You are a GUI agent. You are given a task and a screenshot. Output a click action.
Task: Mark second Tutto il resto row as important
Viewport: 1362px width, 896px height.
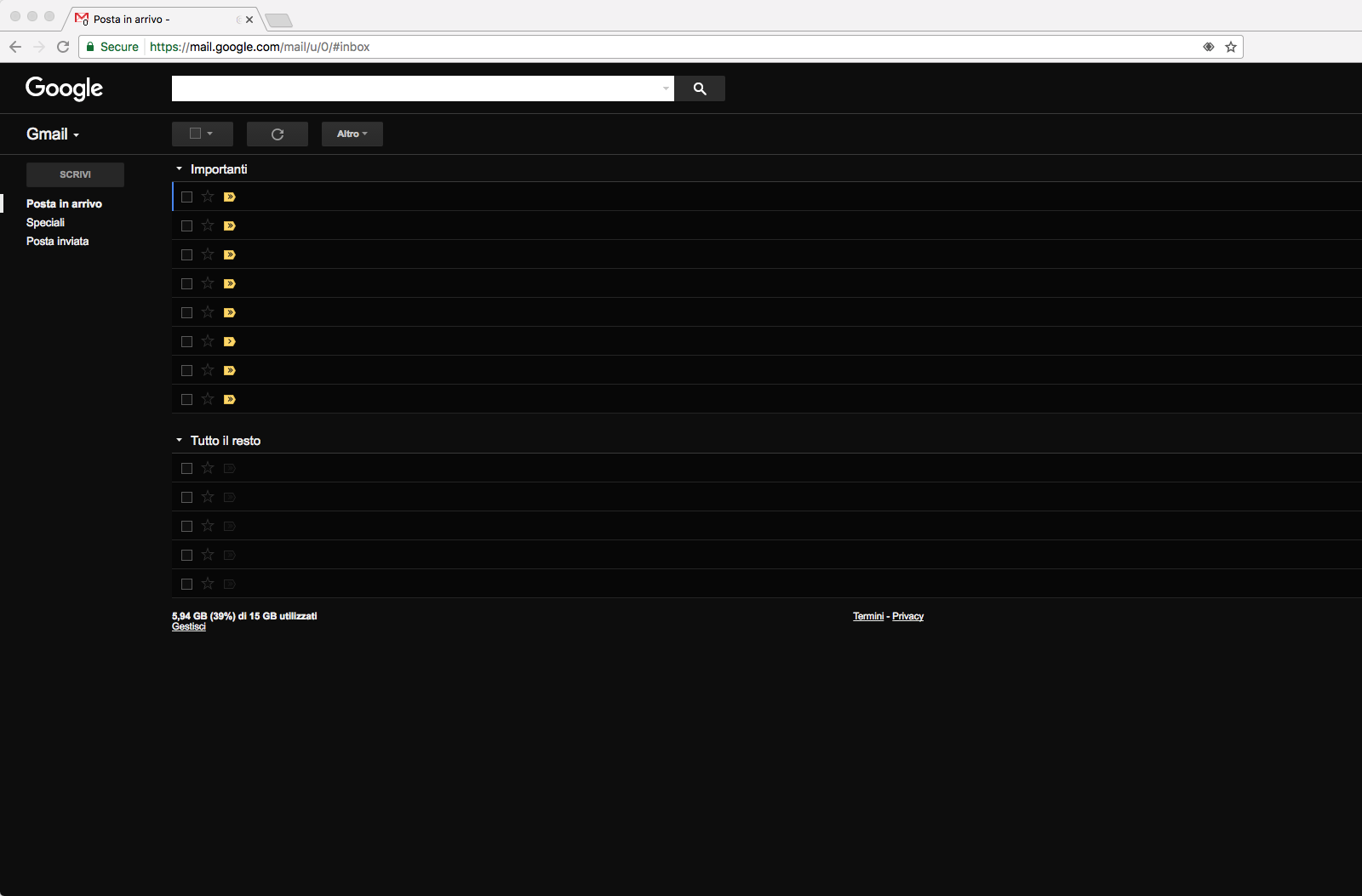pos(230,498)
